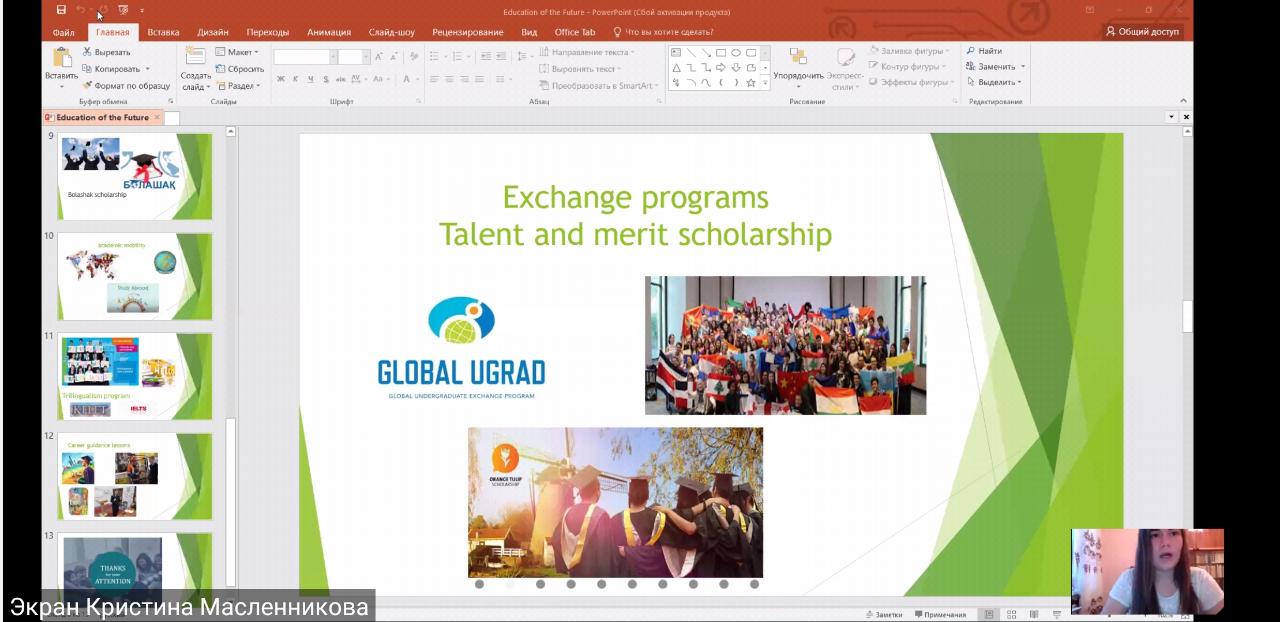Select slide 9 Bolashak scholarship thumbnail
The width and height of the screenshot is (1280, 622).
click(x=134, y=176)
